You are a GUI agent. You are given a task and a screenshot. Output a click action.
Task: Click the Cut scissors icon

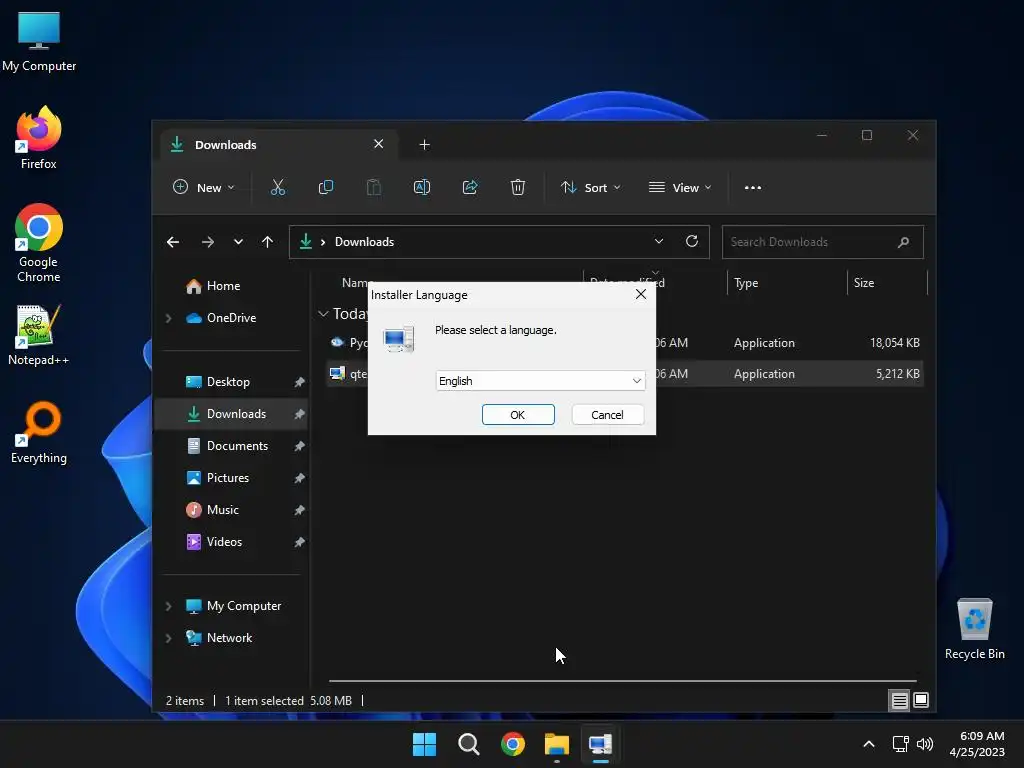[x=278, y=187]
